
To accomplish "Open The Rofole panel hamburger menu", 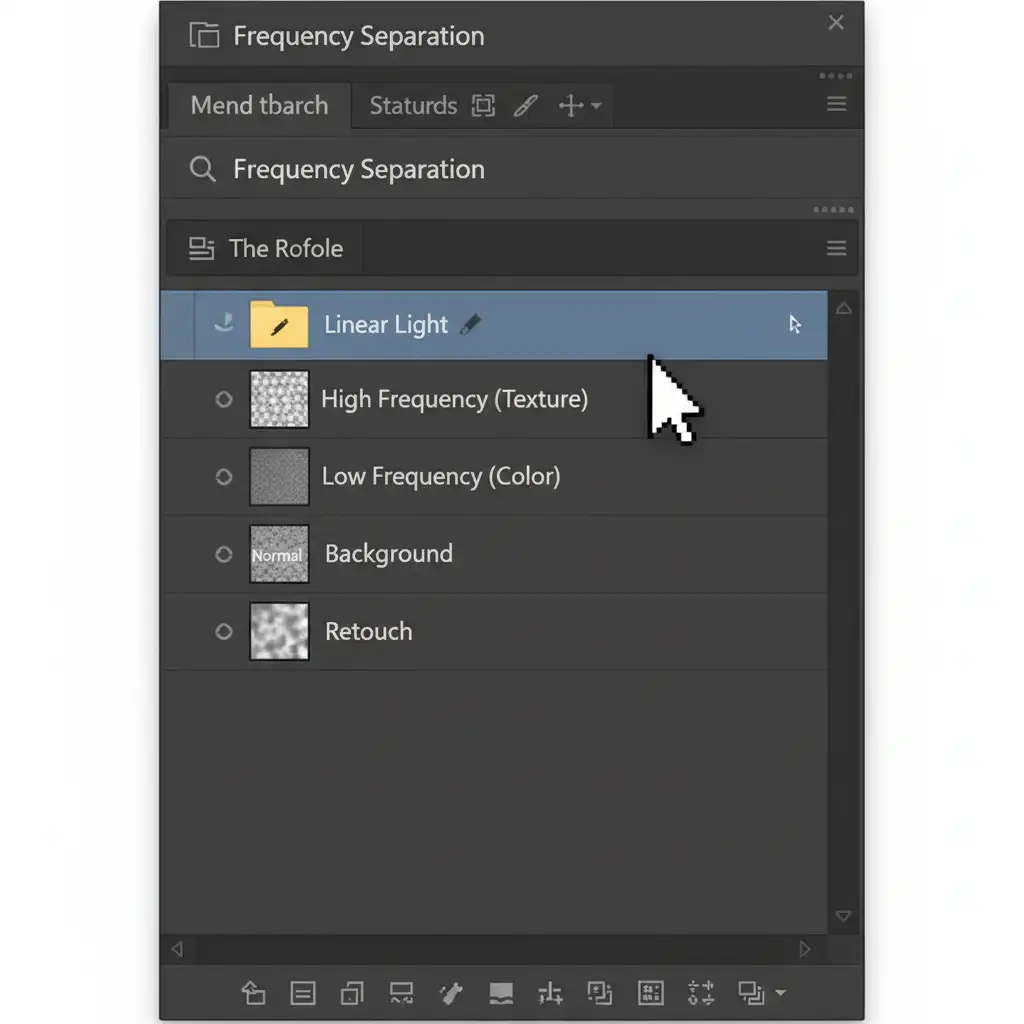I will click(837, 248).
